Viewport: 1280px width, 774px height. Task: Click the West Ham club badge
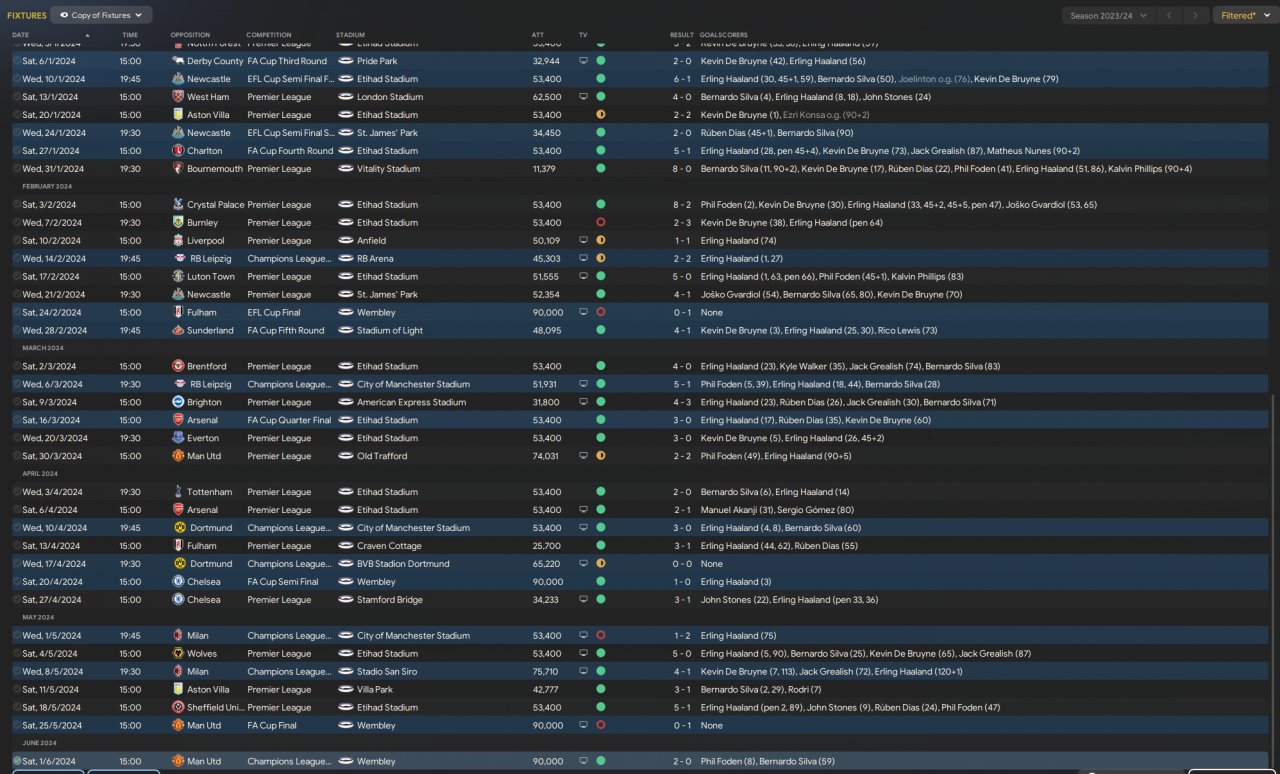pyautogui.click(x=178, y=97)
